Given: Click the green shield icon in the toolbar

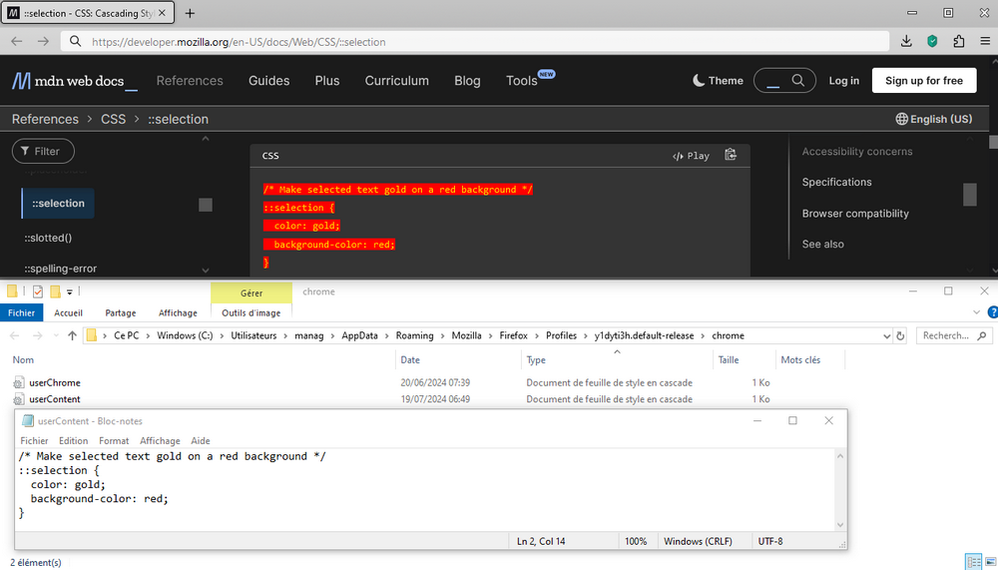Looking at the screenshot, I should [932, 41].
